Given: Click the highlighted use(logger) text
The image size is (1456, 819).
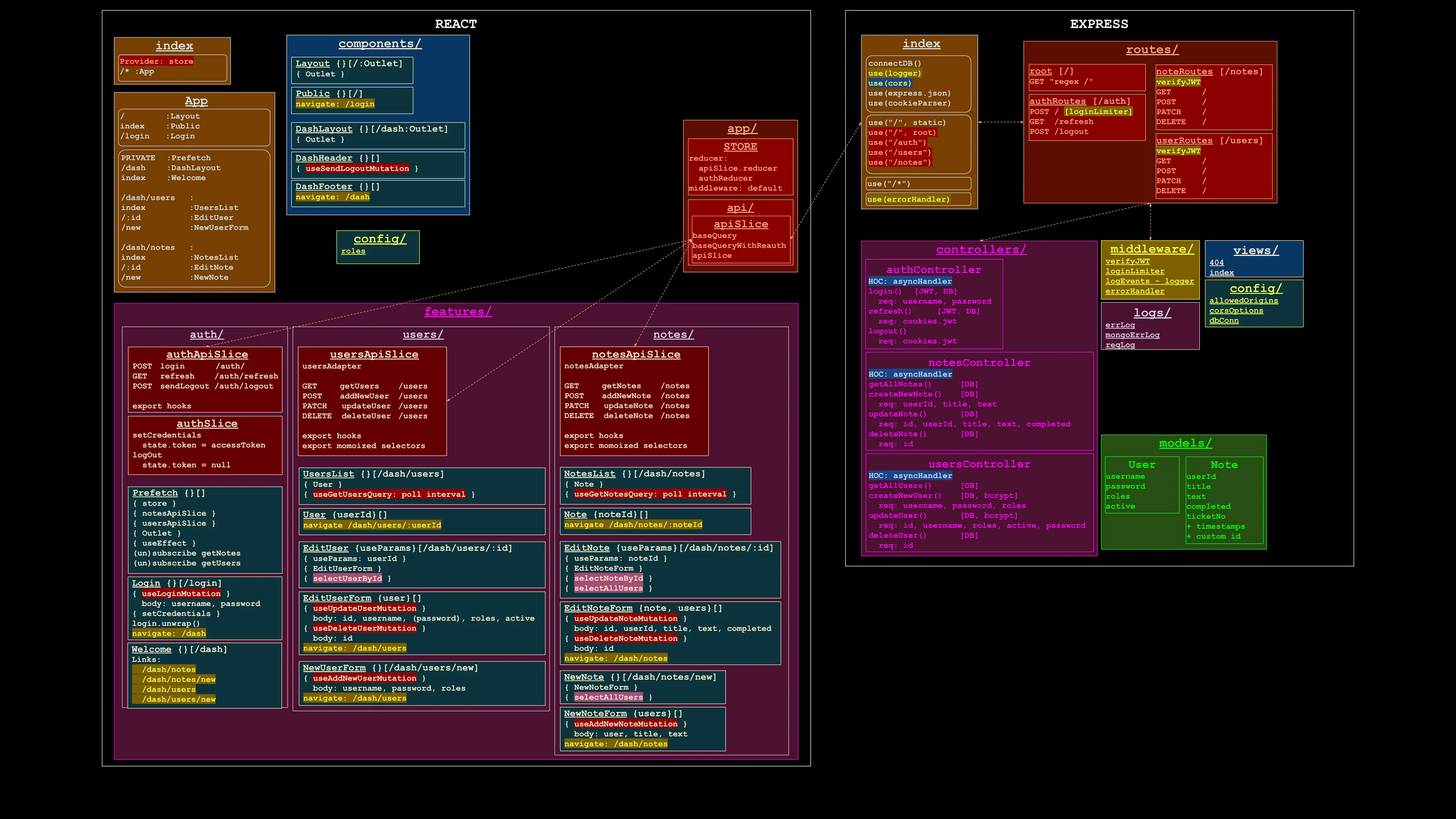Looking at the screenshot, I should click(895, 73).
